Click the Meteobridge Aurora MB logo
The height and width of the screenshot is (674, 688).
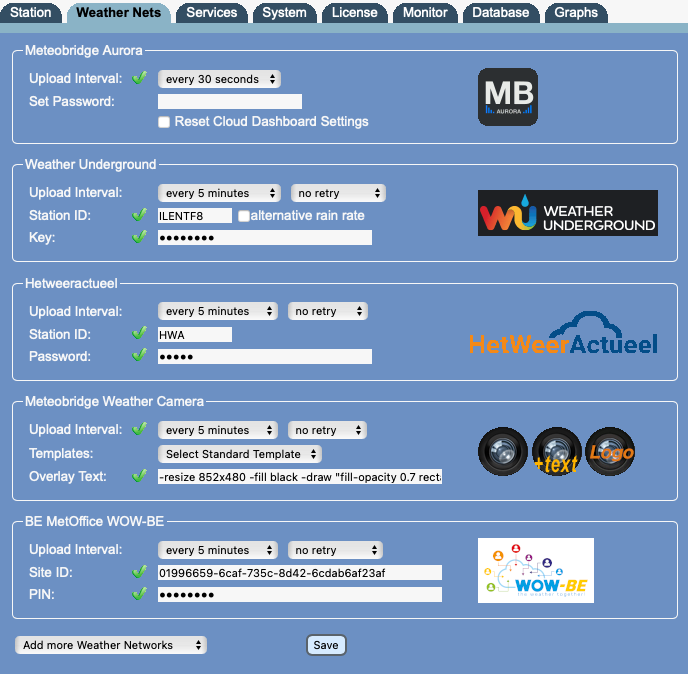point(507,96)
